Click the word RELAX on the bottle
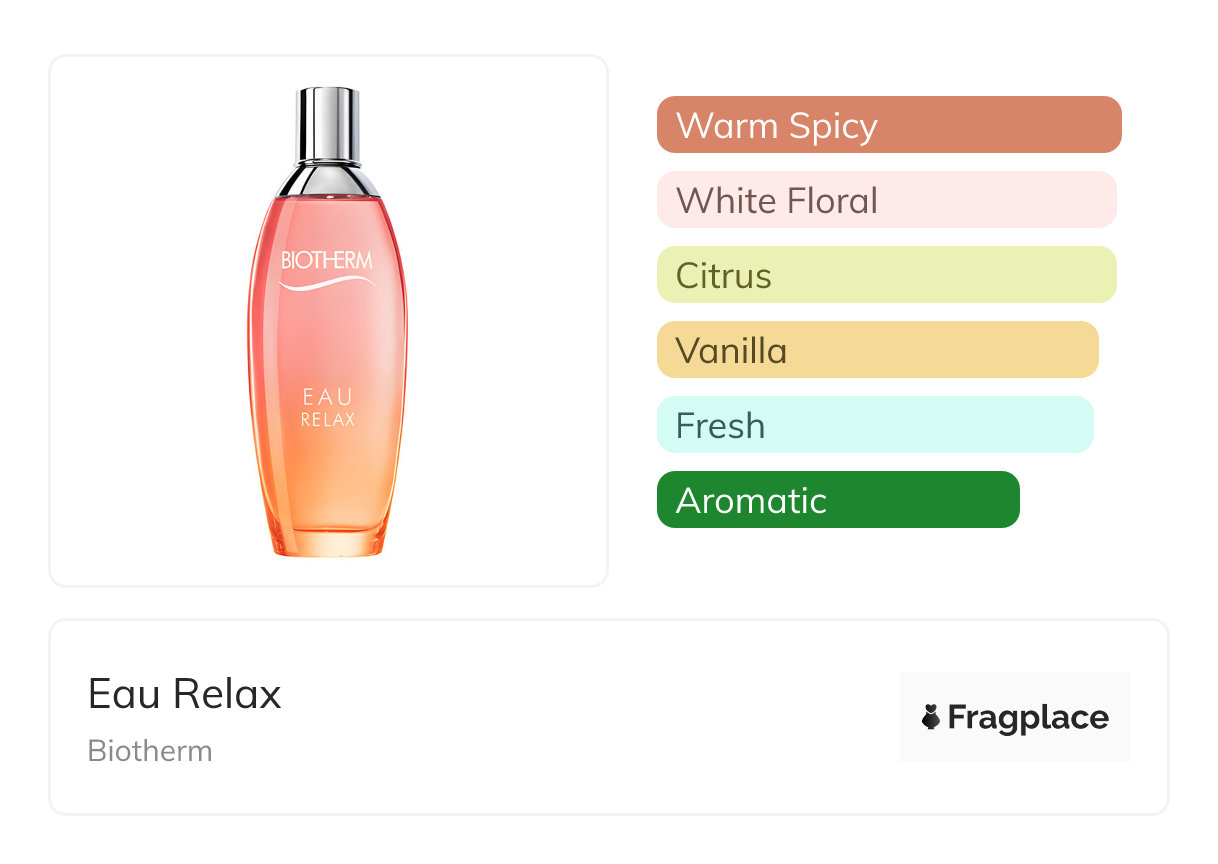The width and height of the screenshot is (1218, 864). pyautogui.click(x=328, y=420)
